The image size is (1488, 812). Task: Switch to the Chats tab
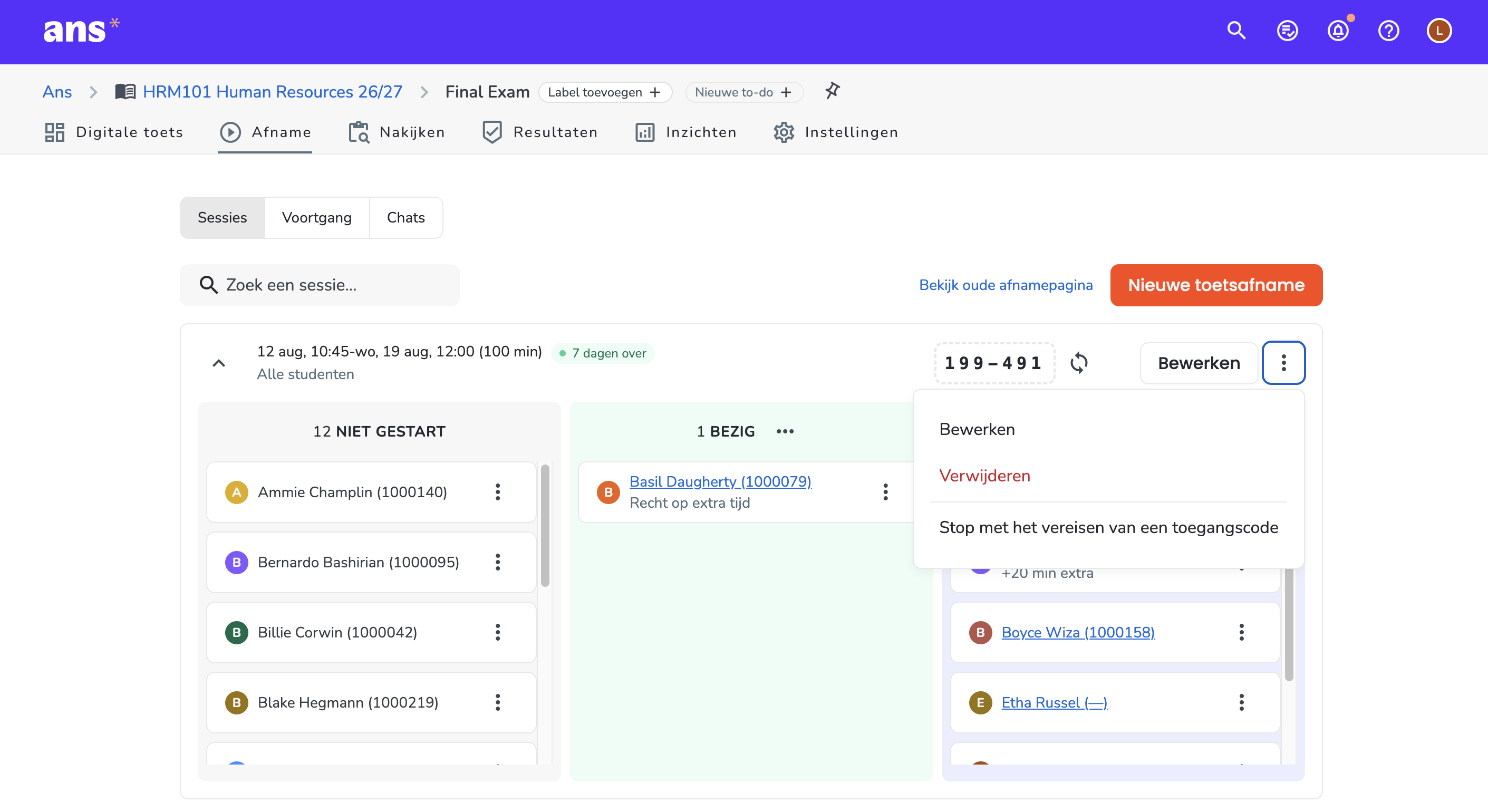406,218
